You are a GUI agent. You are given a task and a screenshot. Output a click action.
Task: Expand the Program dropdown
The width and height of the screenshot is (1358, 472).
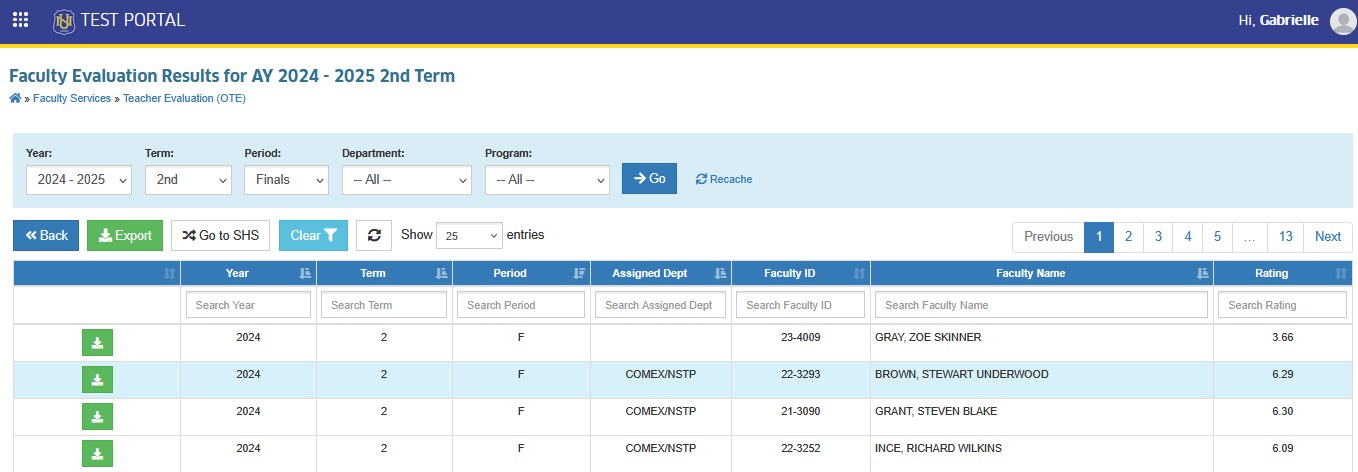coord(547,180)
